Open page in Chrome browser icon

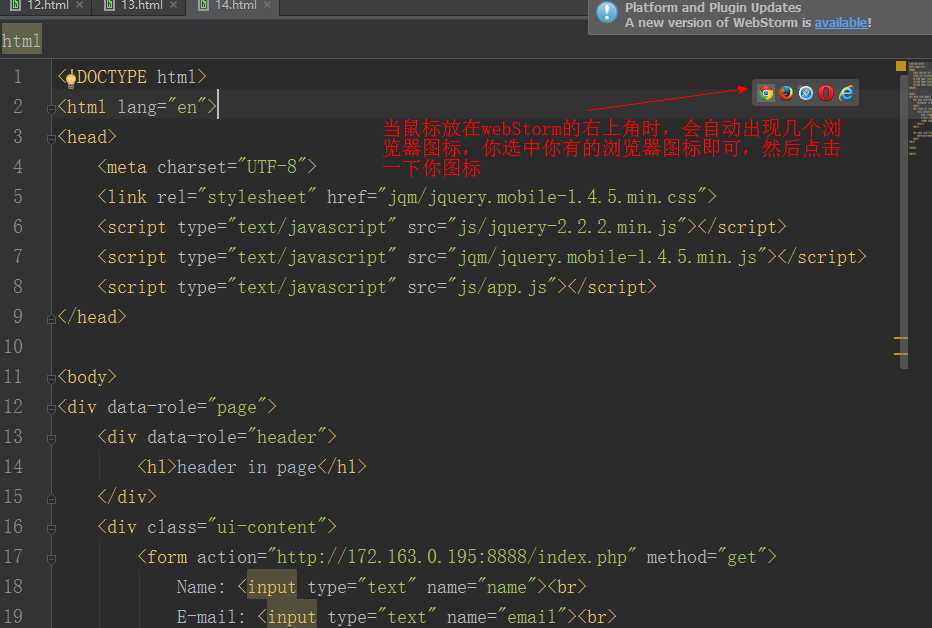coord(766,93)
